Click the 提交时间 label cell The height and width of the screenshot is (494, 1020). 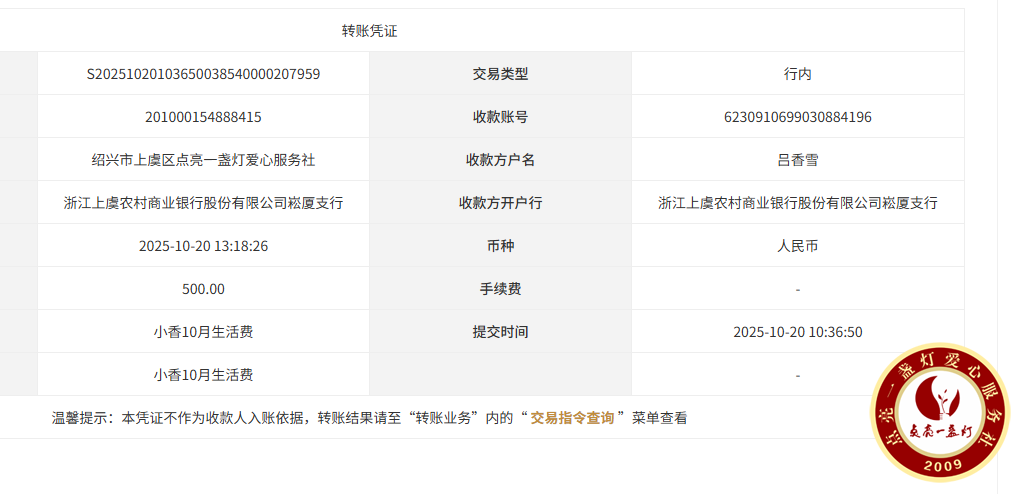click(x=500, y=332)
